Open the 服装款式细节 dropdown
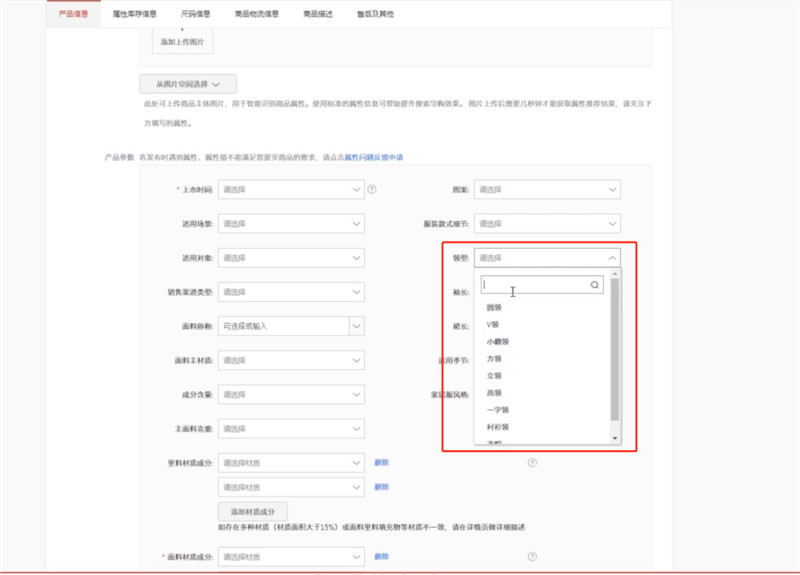This screenshot has height=575, width=800. click(547, 223)
